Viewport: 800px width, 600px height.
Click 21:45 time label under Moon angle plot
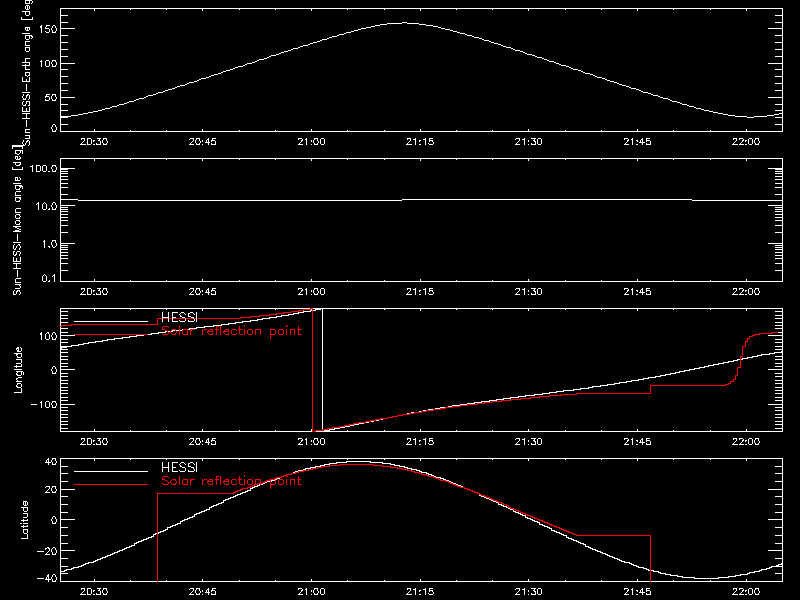637,292
